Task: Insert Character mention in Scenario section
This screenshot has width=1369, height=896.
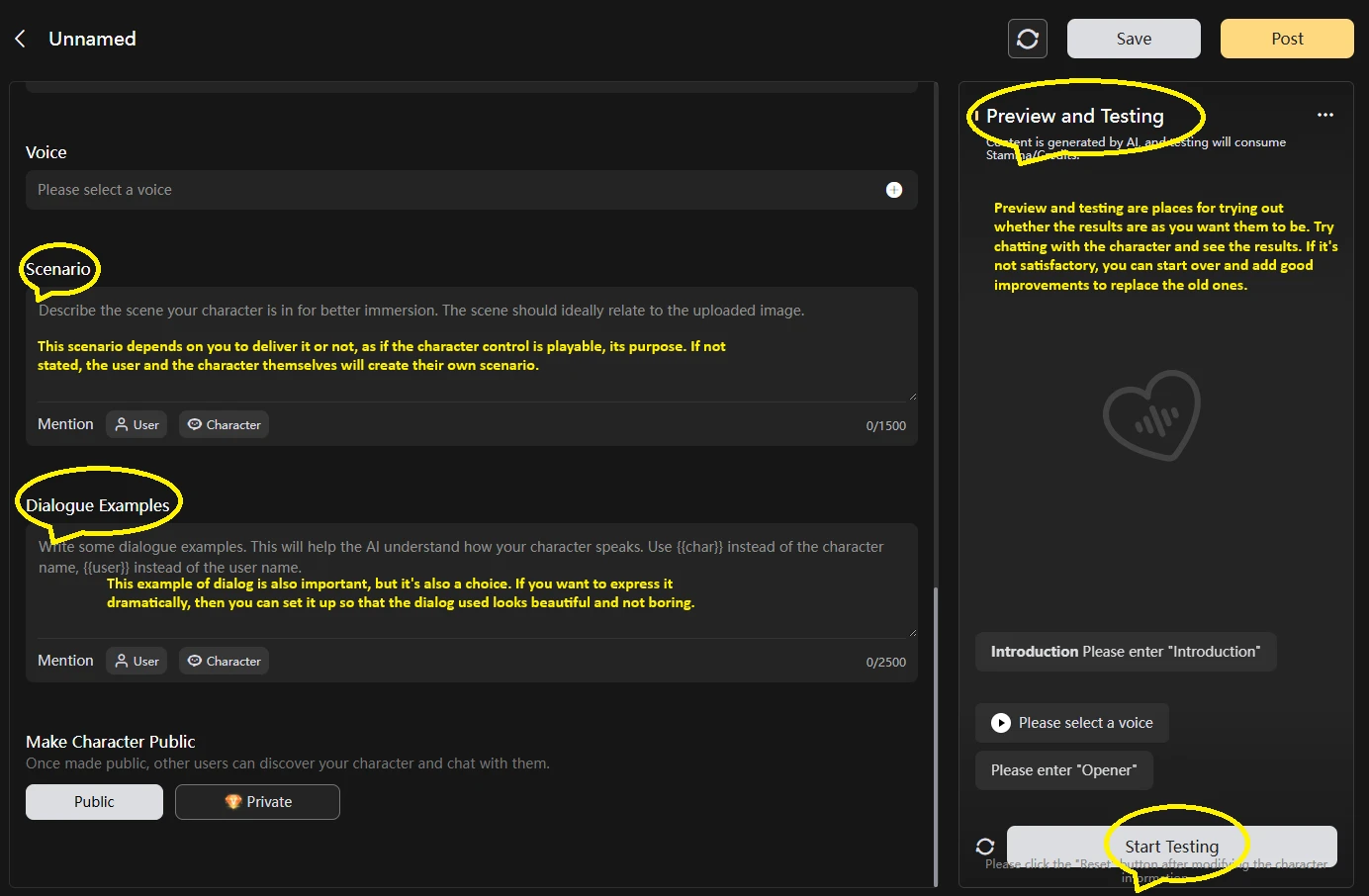Action: coord(224,424)
